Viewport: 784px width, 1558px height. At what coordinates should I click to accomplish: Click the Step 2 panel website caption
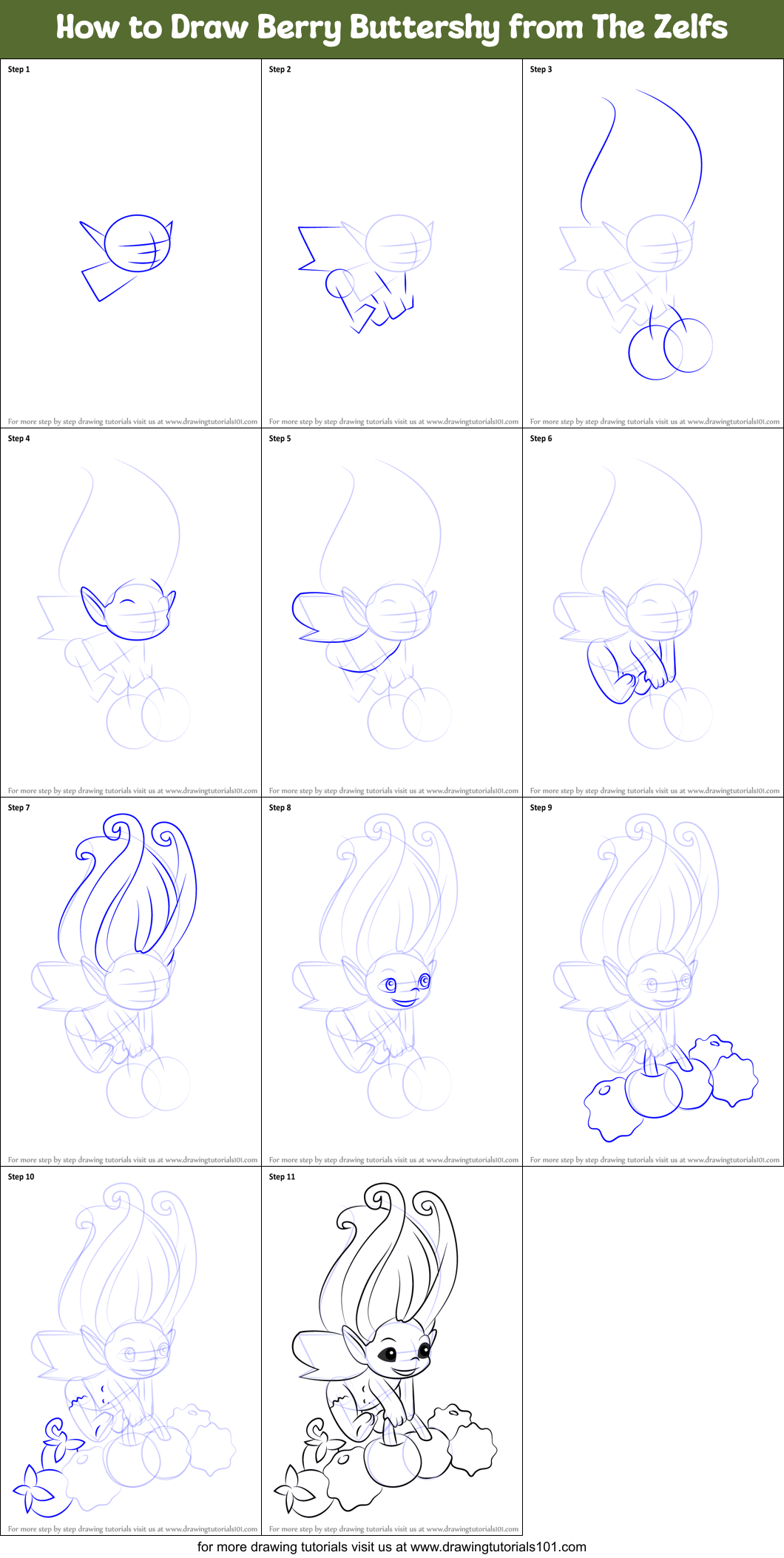pos(394,422)
